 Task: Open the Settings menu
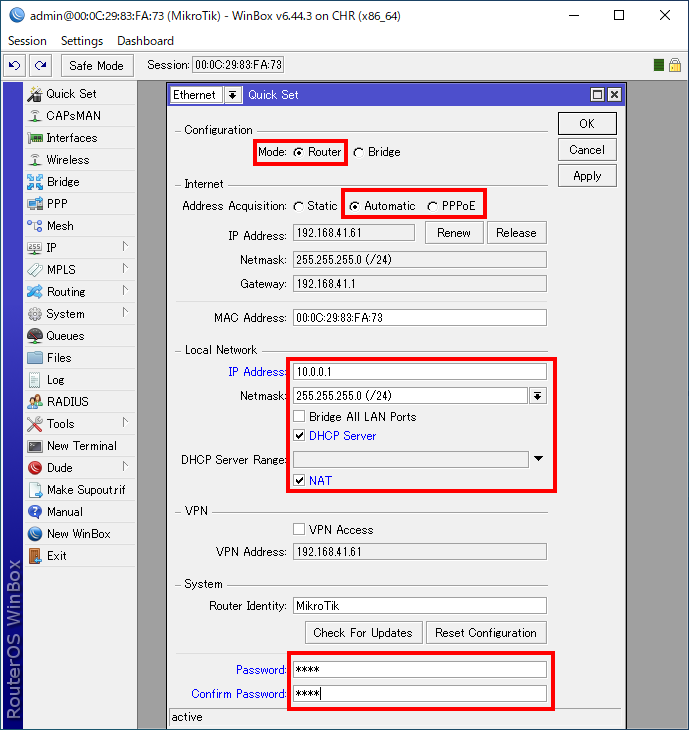82,41
